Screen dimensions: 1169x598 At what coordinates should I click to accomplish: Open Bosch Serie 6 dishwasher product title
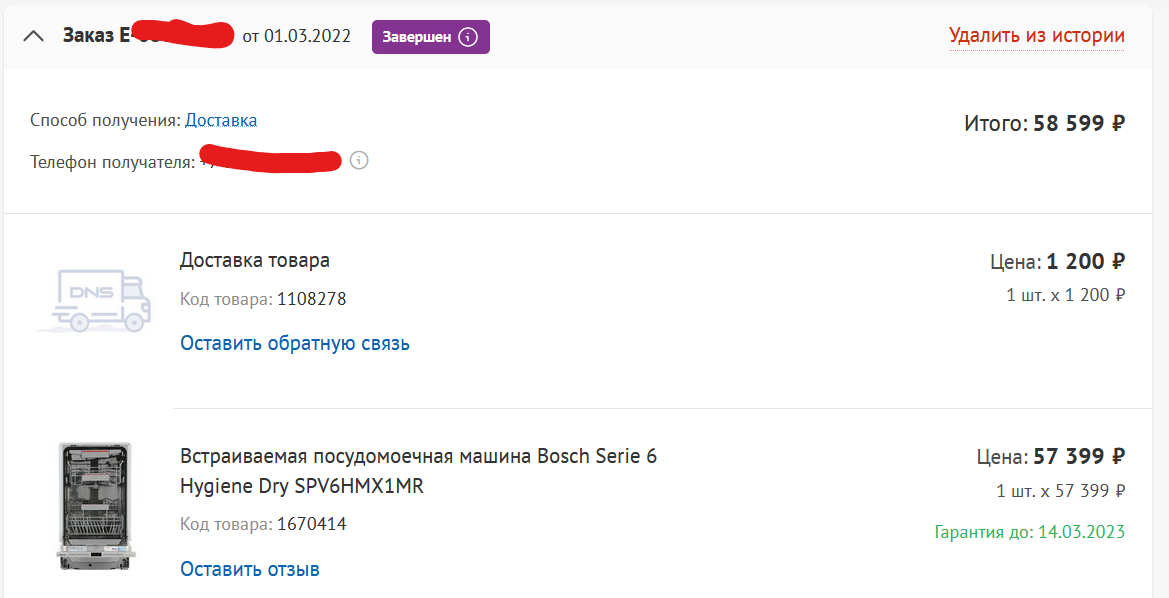pyautogui.click(x=418, y=471)
